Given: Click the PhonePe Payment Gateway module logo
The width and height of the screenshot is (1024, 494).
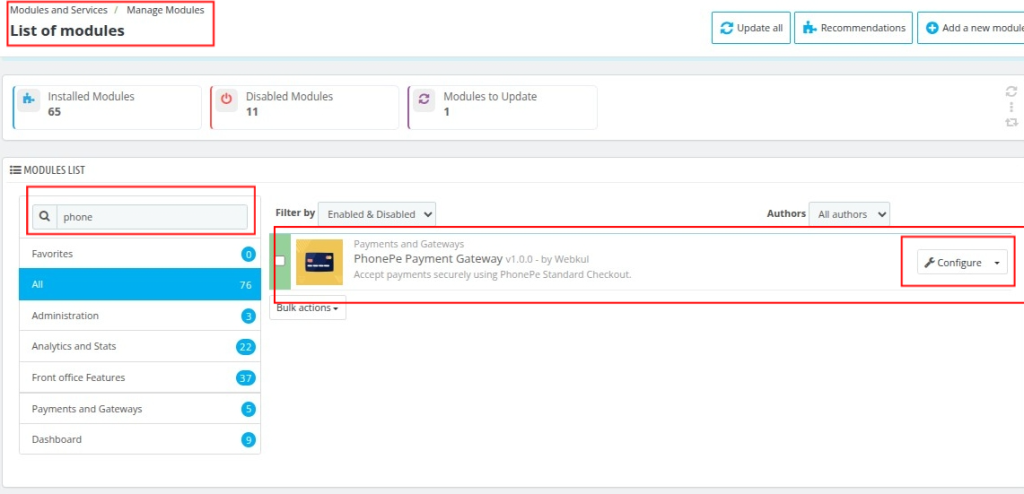Looking at the screenshot, I should point(319,262).
